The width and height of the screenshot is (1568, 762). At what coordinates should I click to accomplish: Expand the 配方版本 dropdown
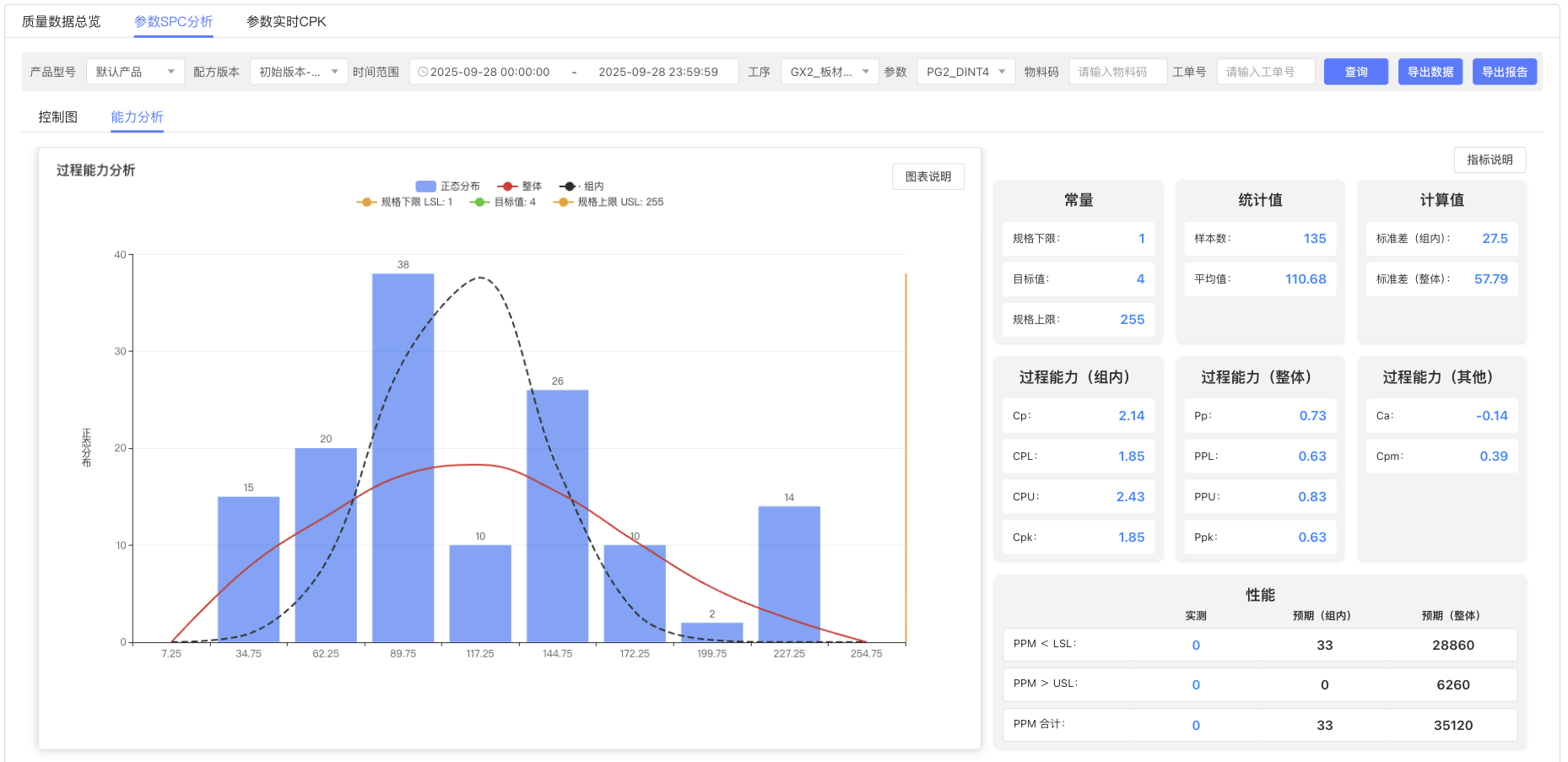click(x=298, y=73)
